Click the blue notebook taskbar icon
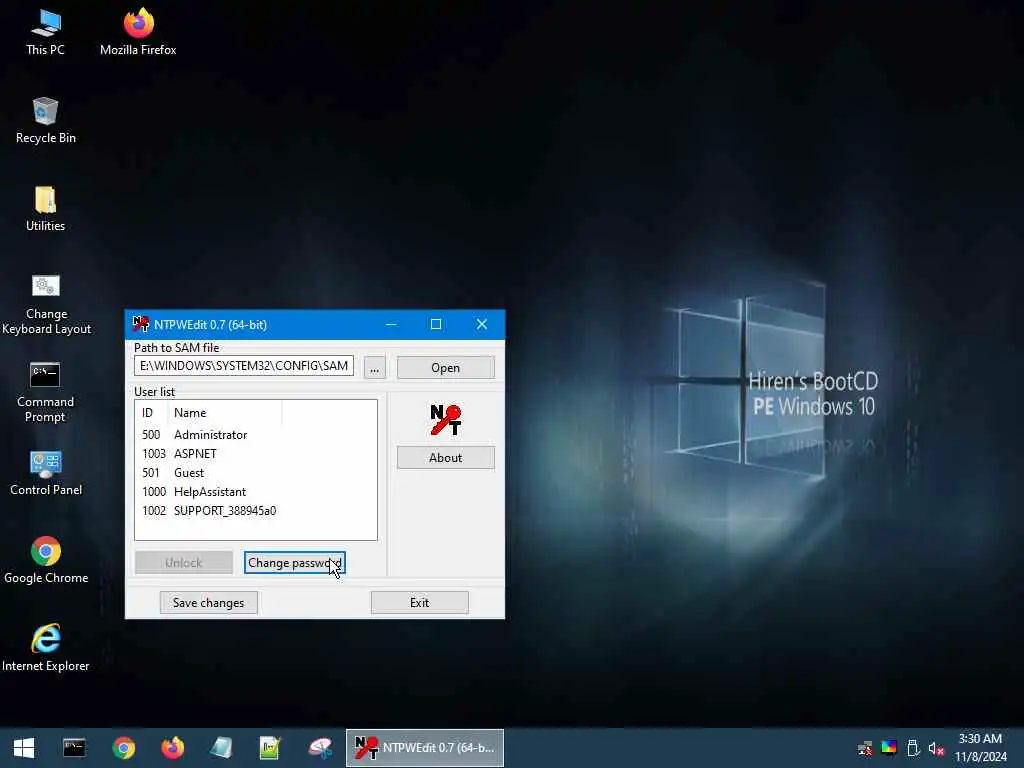The height and width of the screenshot is (768, 1024). [221, 748]
